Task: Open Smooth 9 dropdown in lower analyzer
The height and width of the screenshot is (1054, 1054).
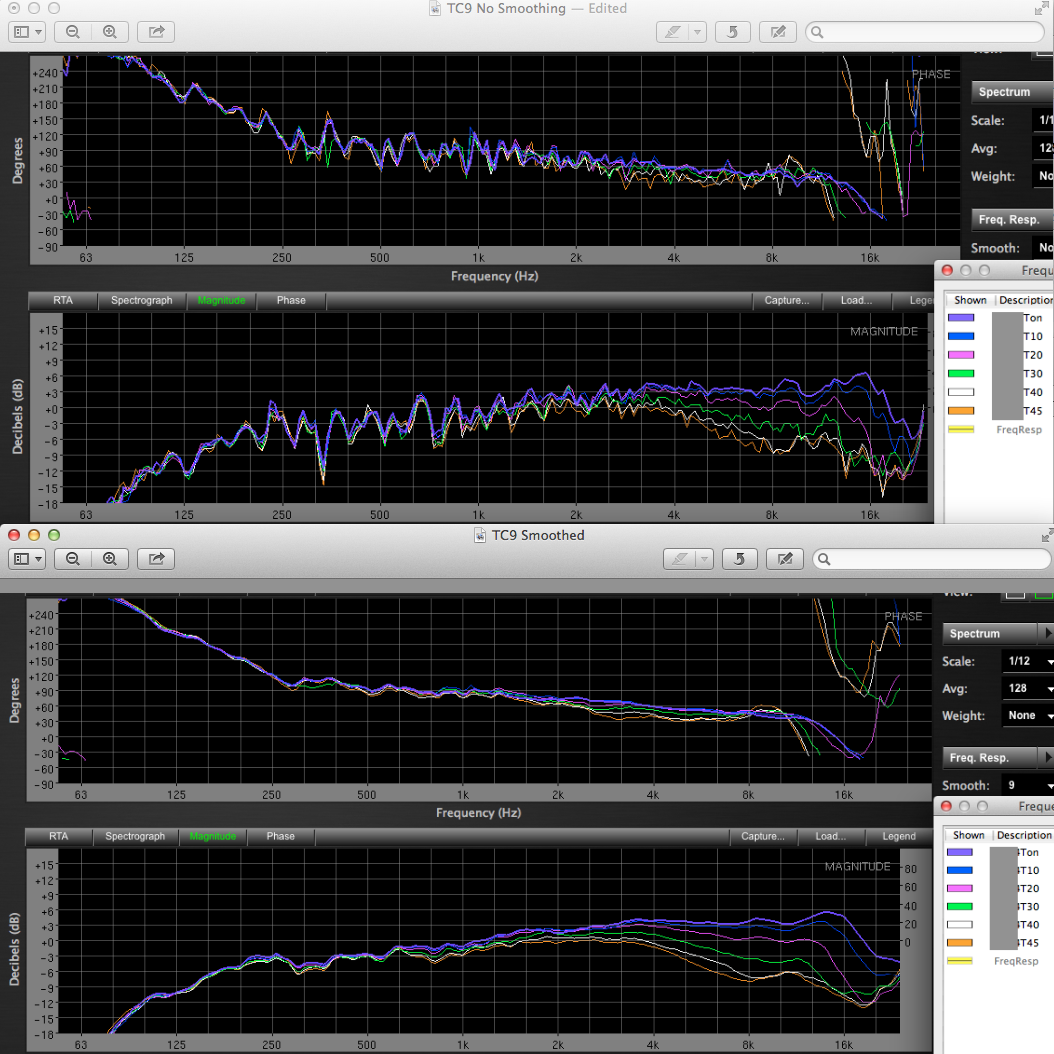Action: [1027, 785]
